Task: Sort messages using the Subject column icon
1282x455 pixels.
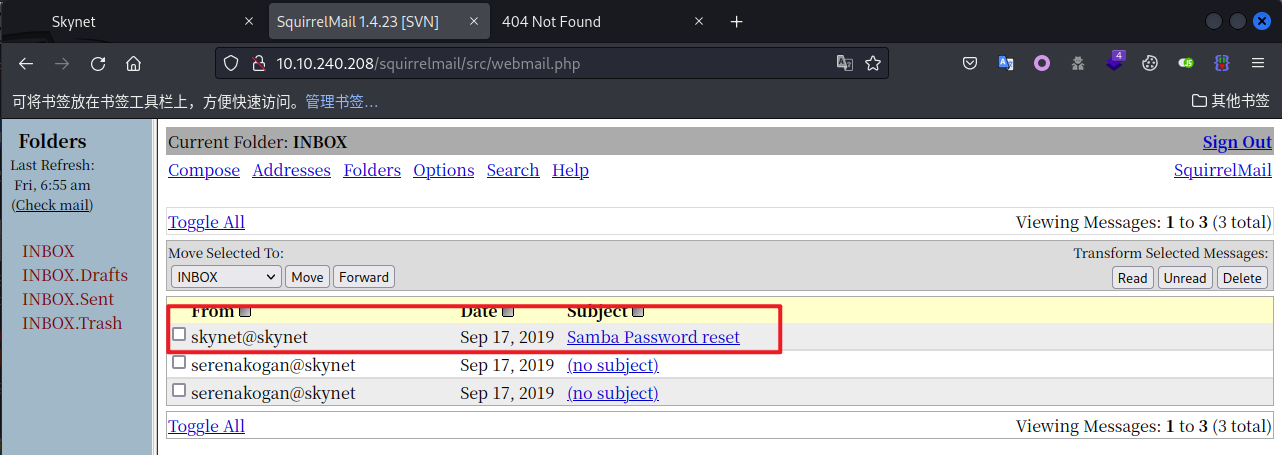Action: (x=638, y=312)
